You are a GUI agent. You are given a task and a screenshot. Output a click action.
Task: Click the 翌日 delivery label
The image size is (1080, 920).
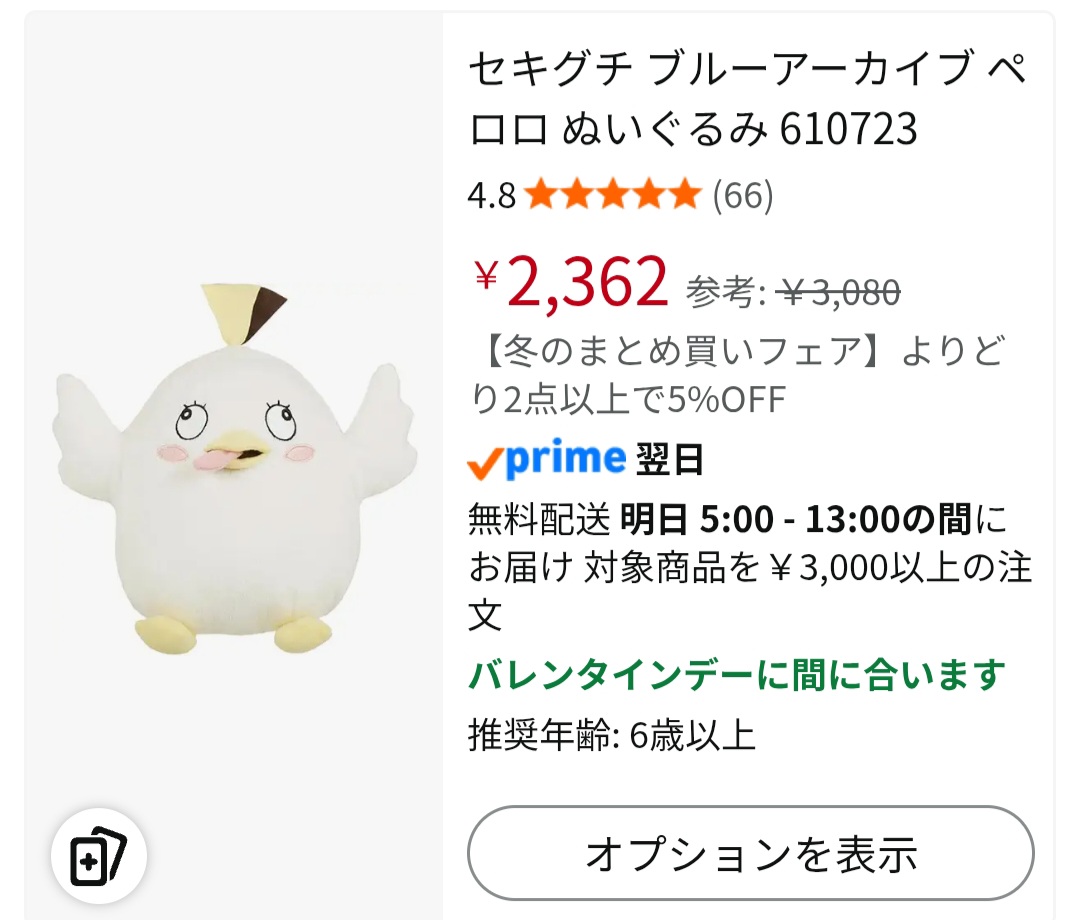point(669,460)
